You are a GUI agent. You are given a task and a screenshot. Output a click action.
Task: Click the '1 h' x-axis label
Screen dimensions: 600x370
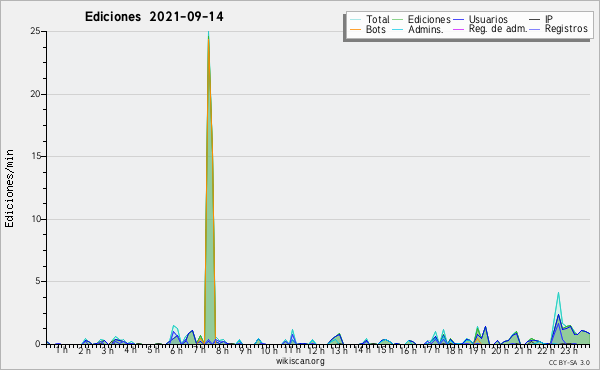(x=62, y=350)
